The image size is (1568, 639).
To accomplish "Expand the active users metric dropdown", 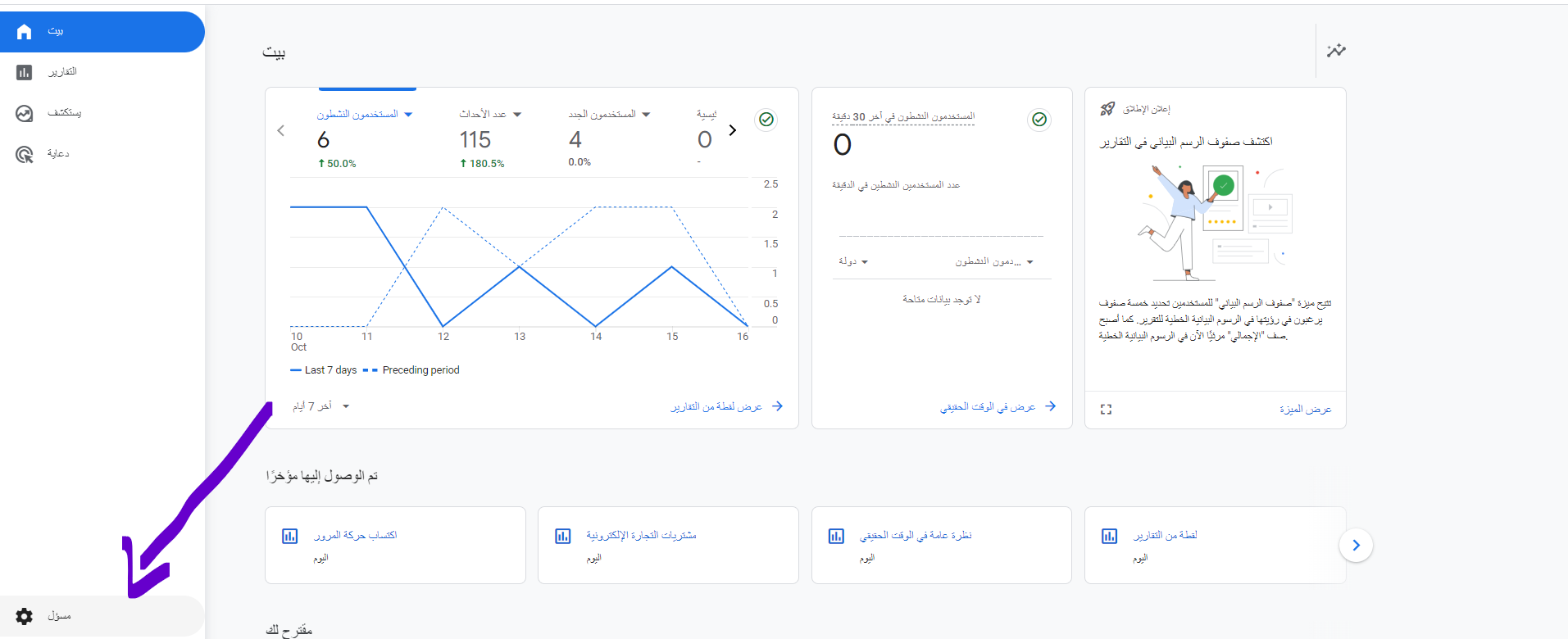I will click(408, 115).
